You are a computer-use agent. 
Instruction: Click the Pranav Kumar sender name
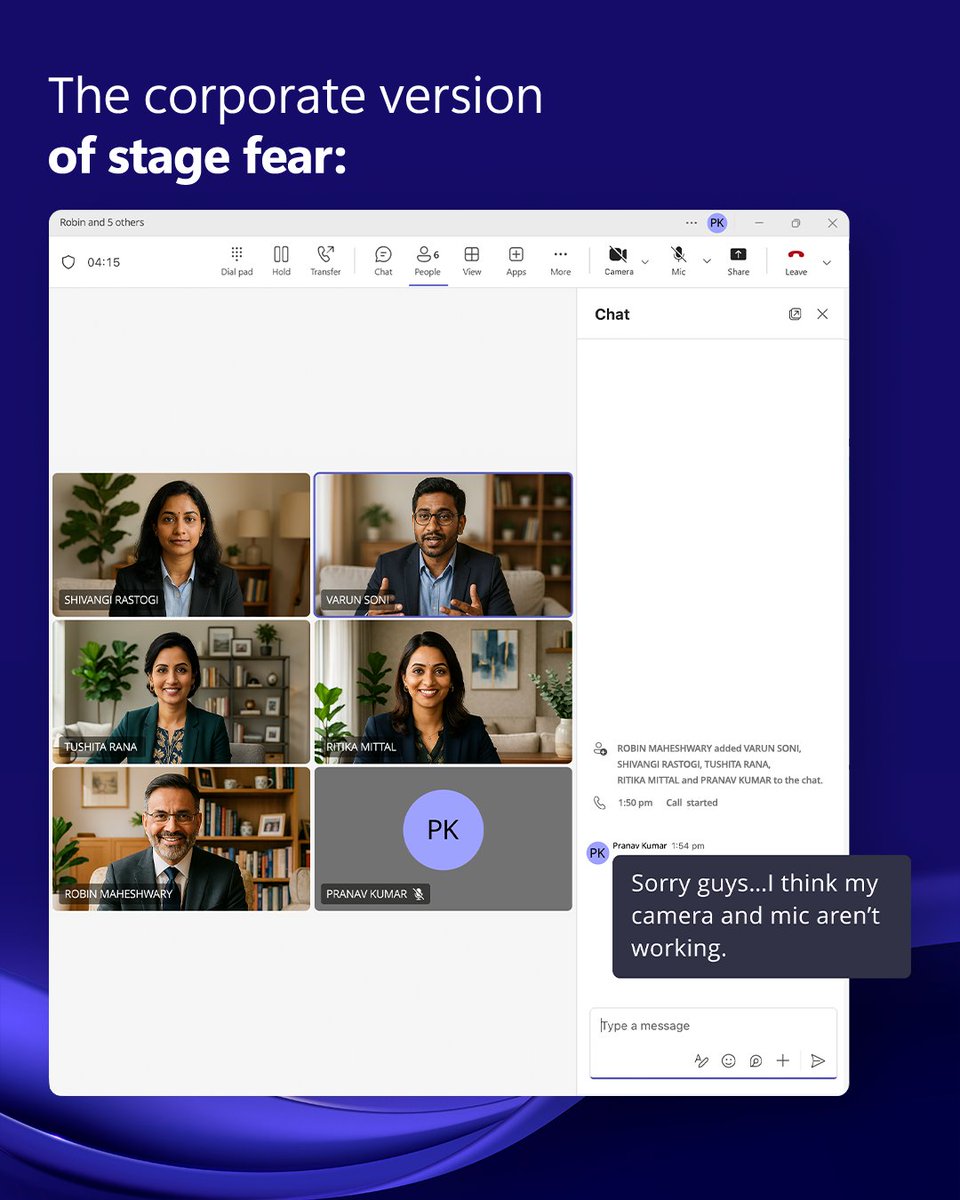[x=640, y=846]
